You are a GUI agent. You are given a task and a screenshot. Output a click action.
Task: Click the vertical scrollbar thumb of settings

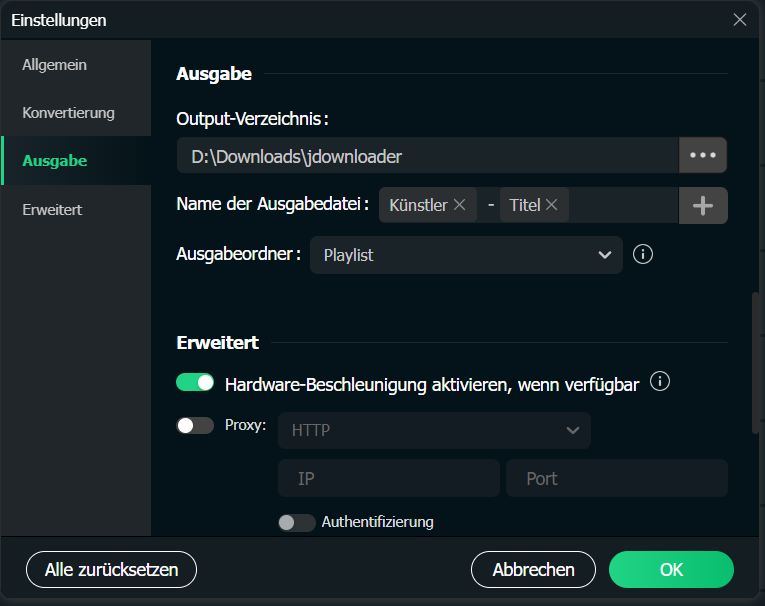click(x=756, y=360)
